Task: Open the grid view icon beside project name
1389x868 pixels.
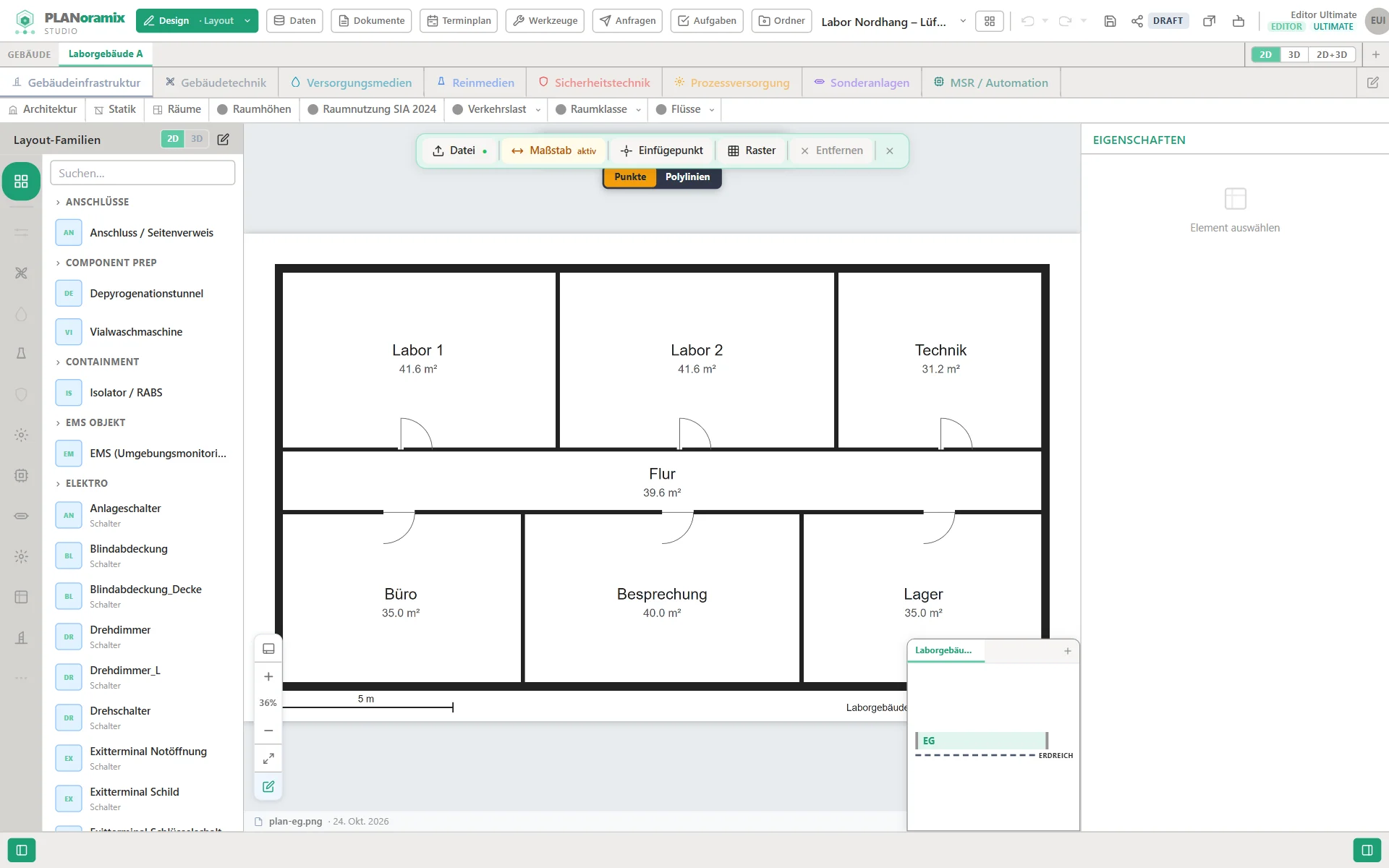Action: click(x=990, y=21)
